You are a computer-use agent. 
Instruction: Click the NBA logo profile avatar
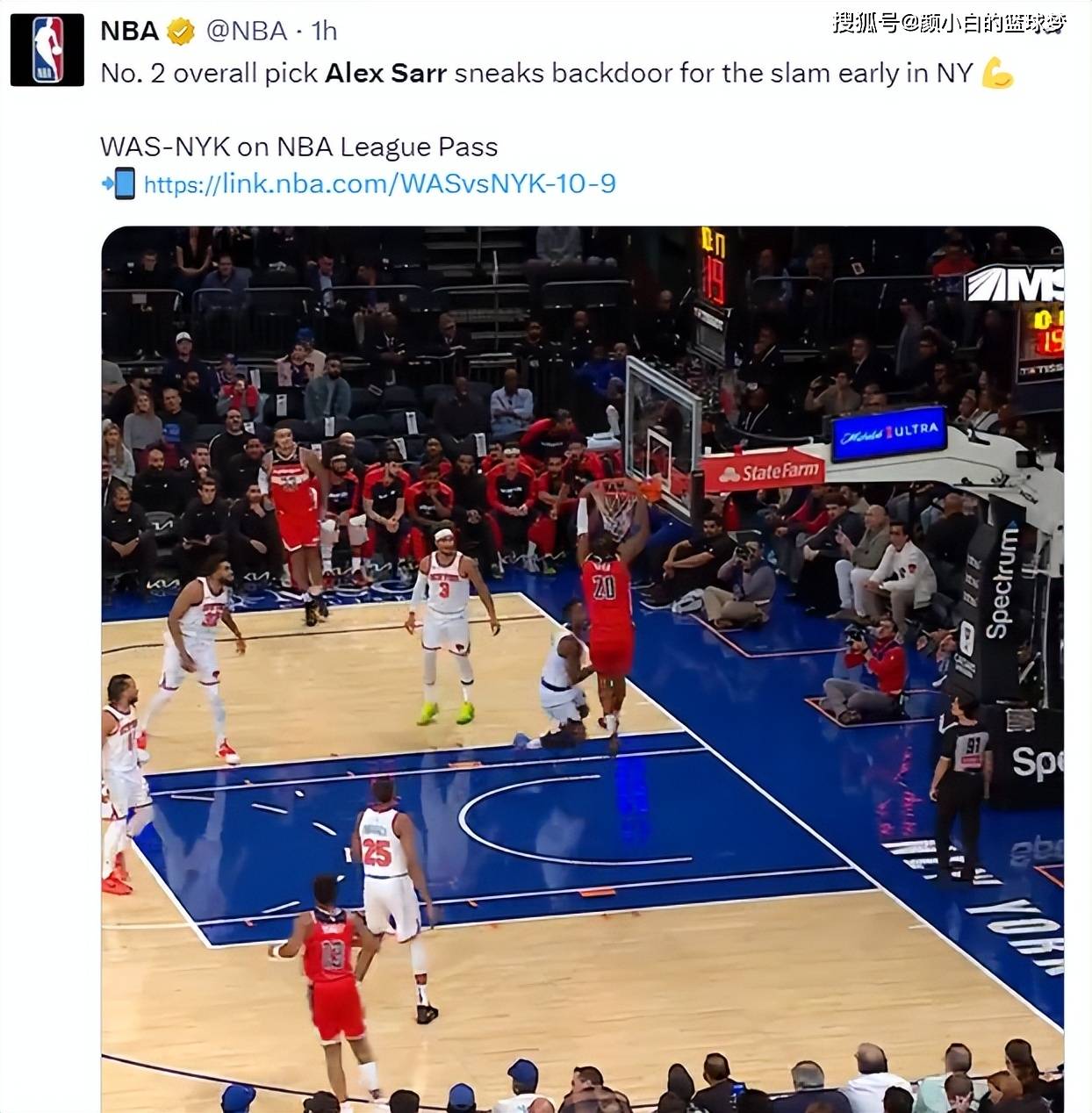(47, 50)
